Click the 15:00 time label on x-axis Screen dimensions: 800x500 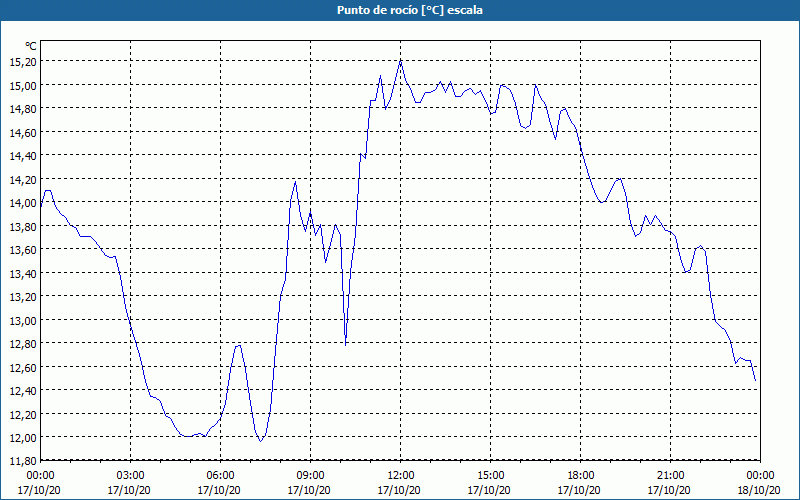[x=490, y=476]
